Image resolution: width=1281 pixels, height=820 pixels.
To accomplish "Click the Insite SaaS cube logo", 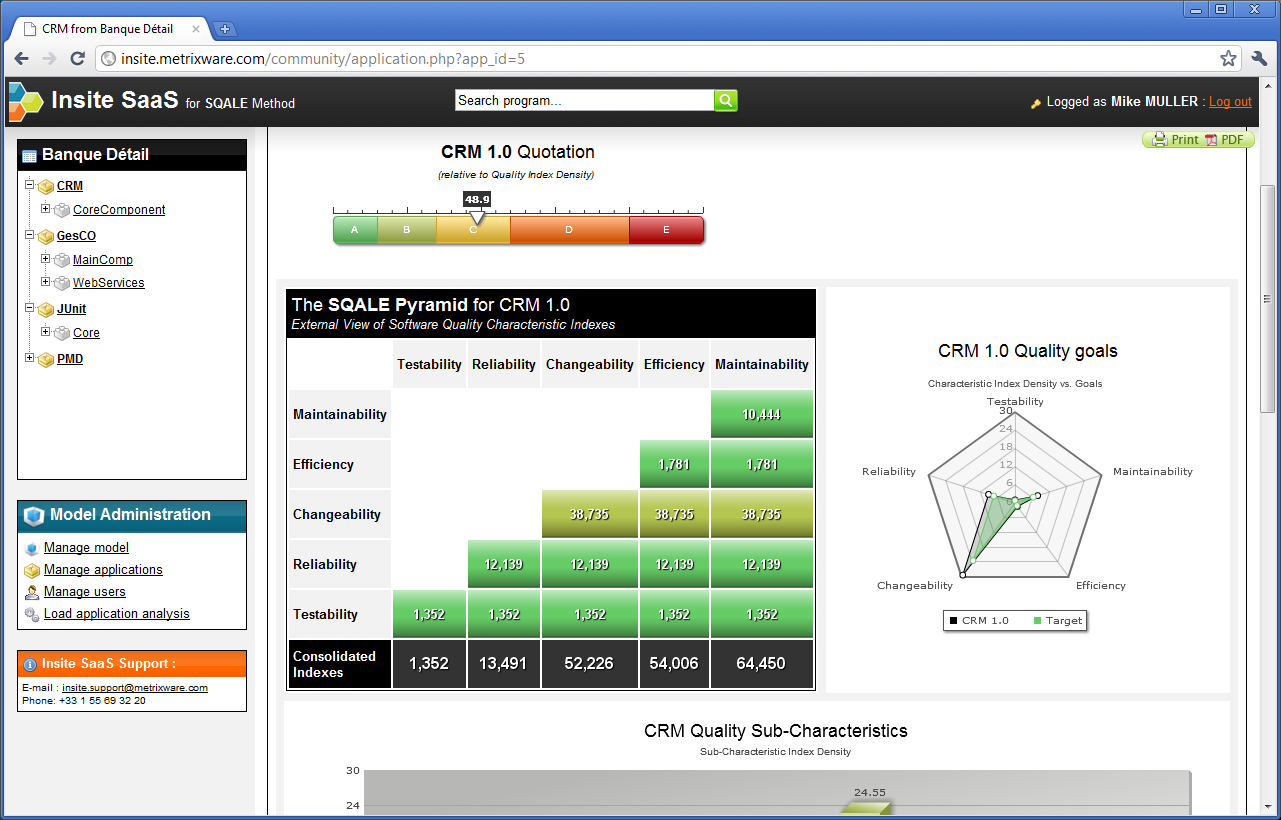I will (x=26, y=101).
